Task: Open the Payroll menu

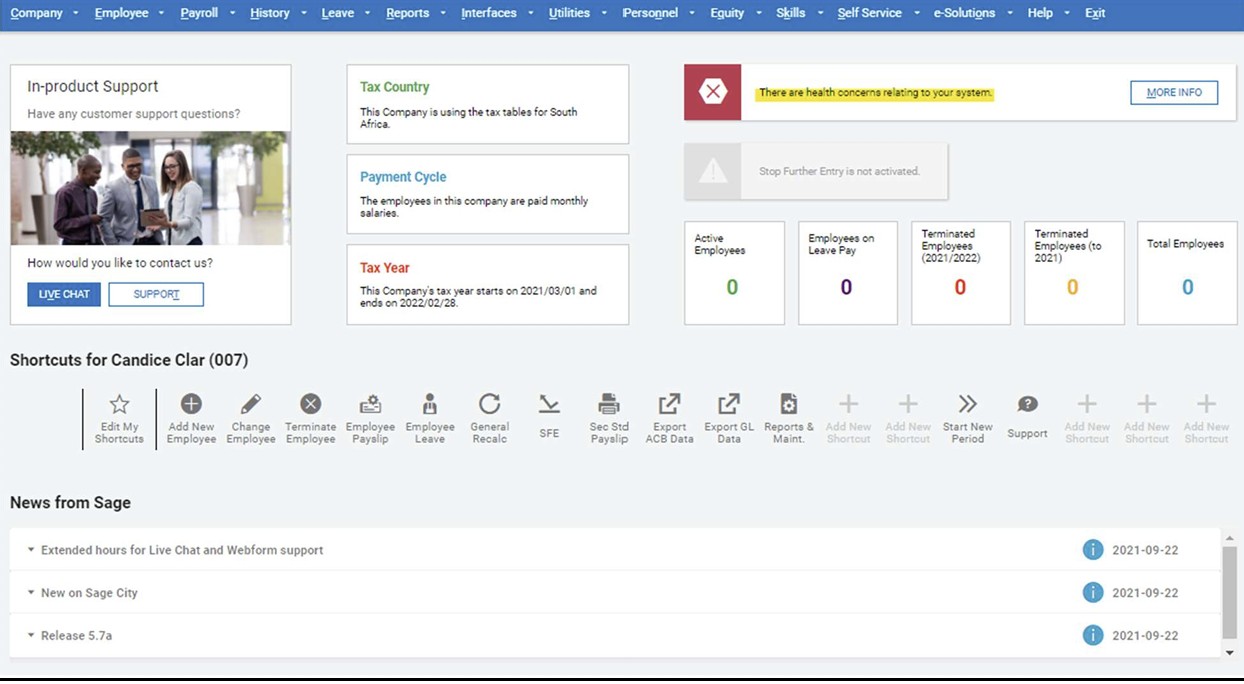Action: point(199,13)
